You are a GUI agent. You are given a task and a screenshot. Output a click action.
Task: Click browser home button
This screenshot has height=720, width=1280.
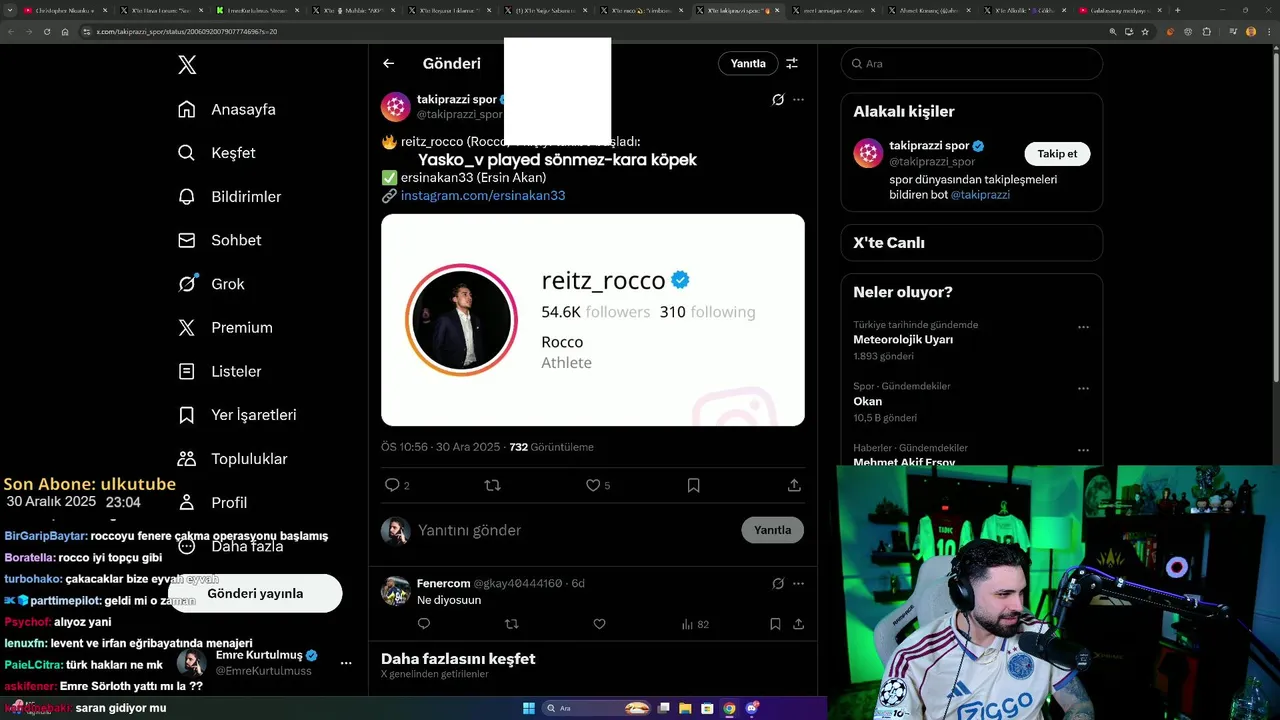[65, 32]
